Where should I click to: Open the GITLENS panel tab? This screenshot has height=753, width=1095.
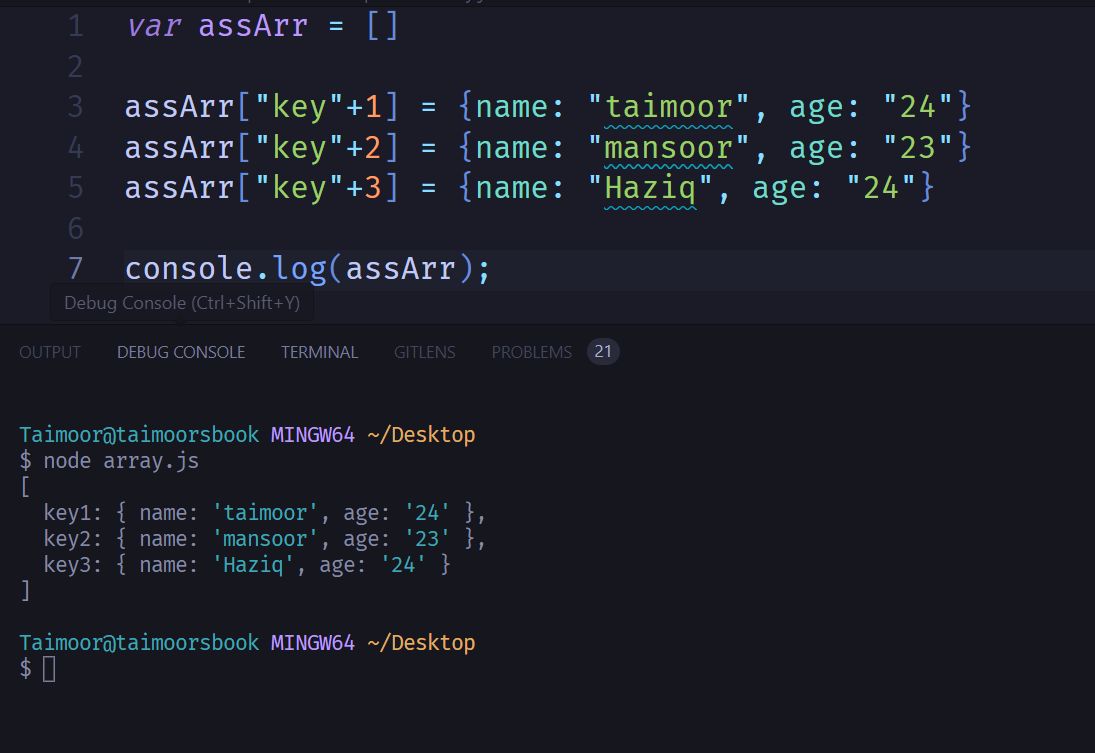pos(424,352)
